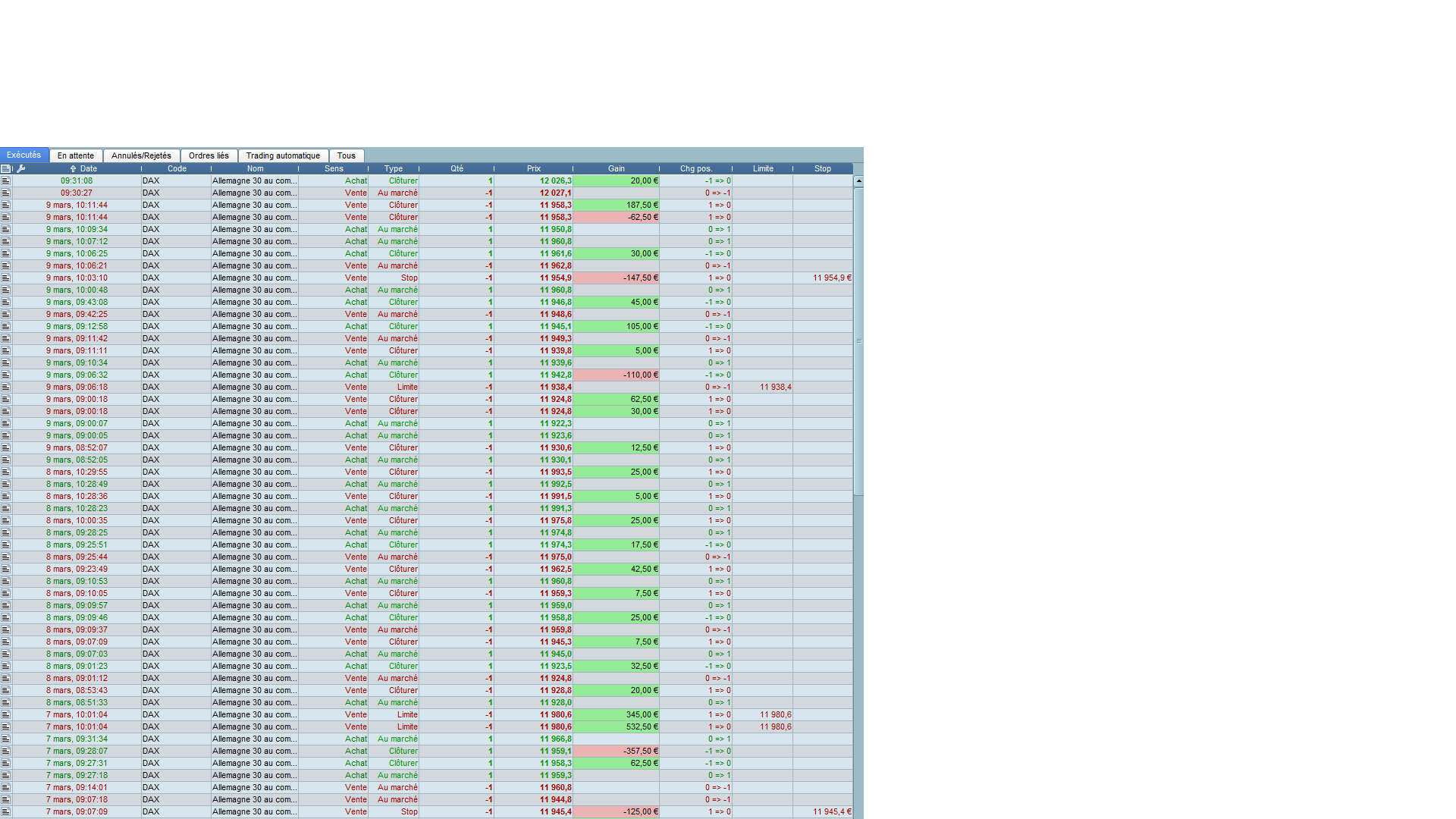Screen dimensions: 1456x819
Task: Click the scrollbar up arrow
Action: [x=858, y=181]
